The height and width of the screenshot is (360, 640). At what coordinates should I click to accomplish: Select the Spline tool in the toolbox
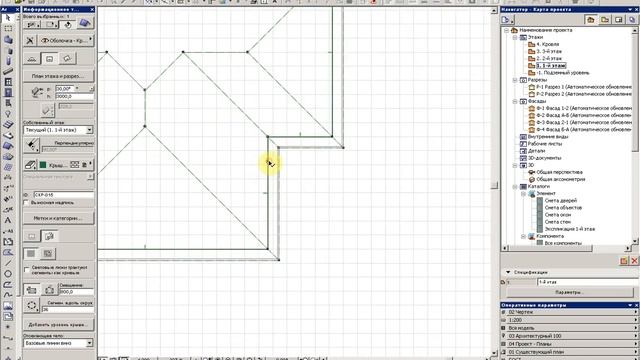[x=8, y=295]
